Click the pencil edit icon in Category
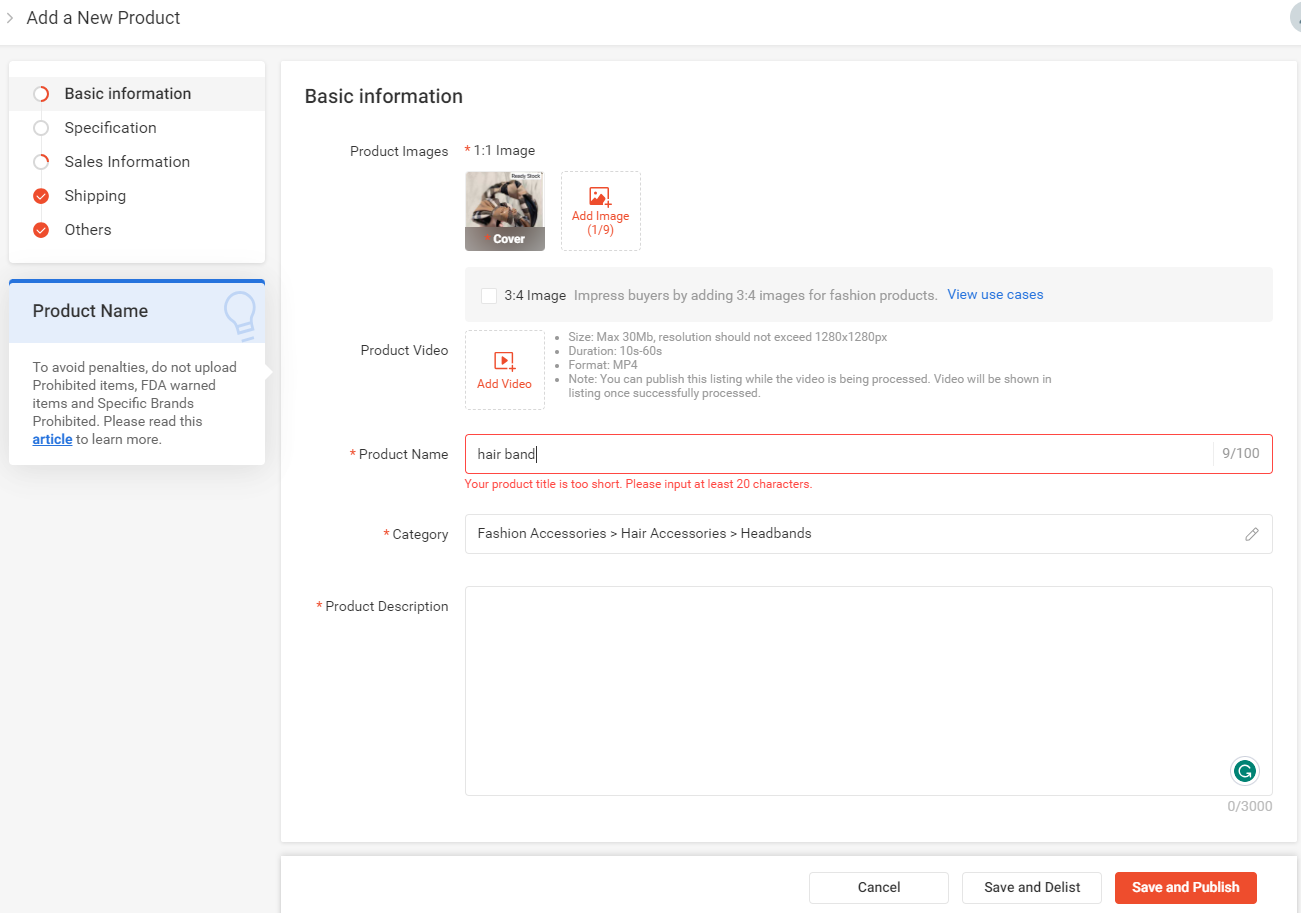Viewport: 1301px width, 913px height. (x=1251, y=534)
